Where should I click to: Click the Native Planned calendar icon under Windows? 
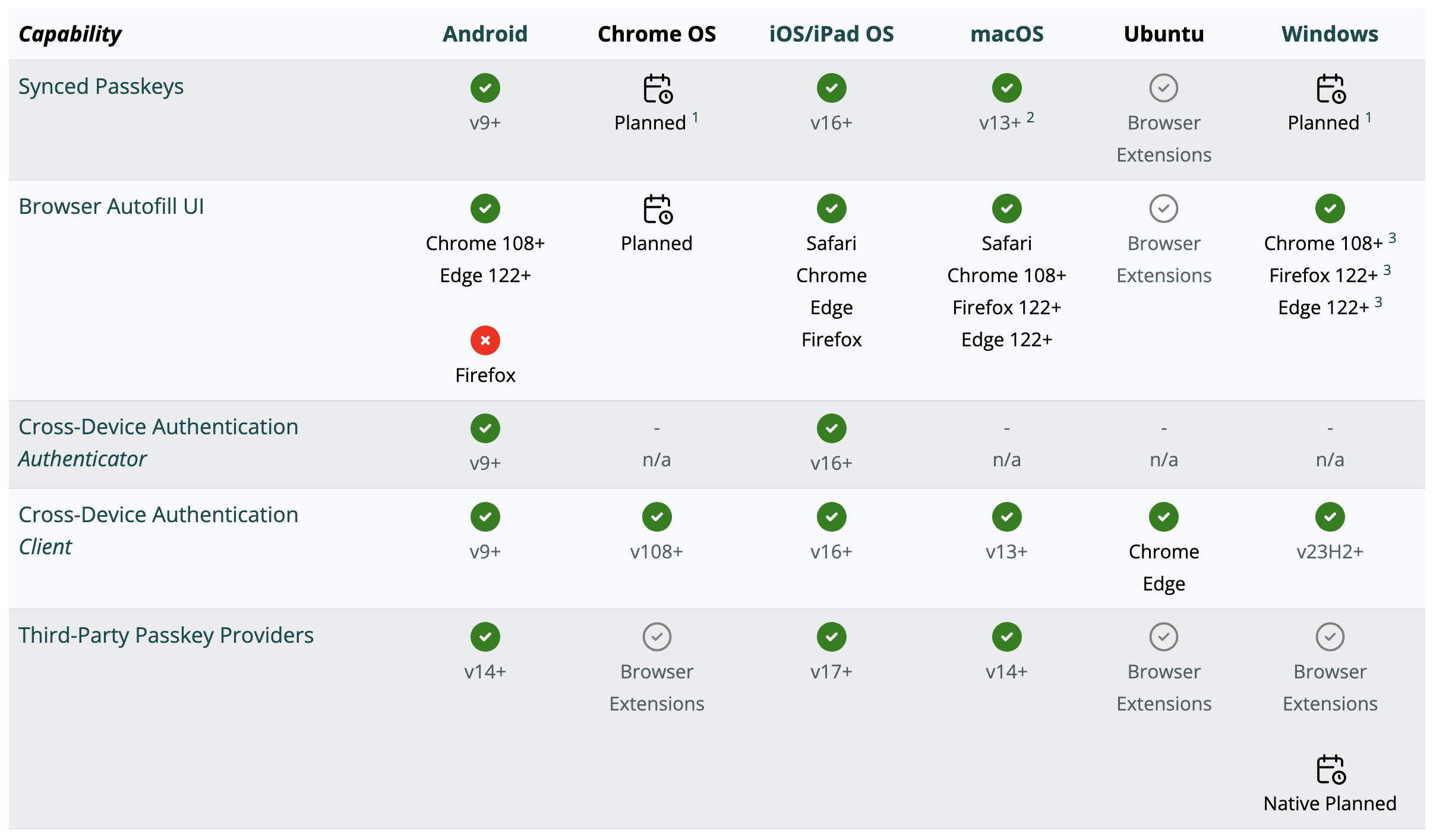pos(1331,769)
